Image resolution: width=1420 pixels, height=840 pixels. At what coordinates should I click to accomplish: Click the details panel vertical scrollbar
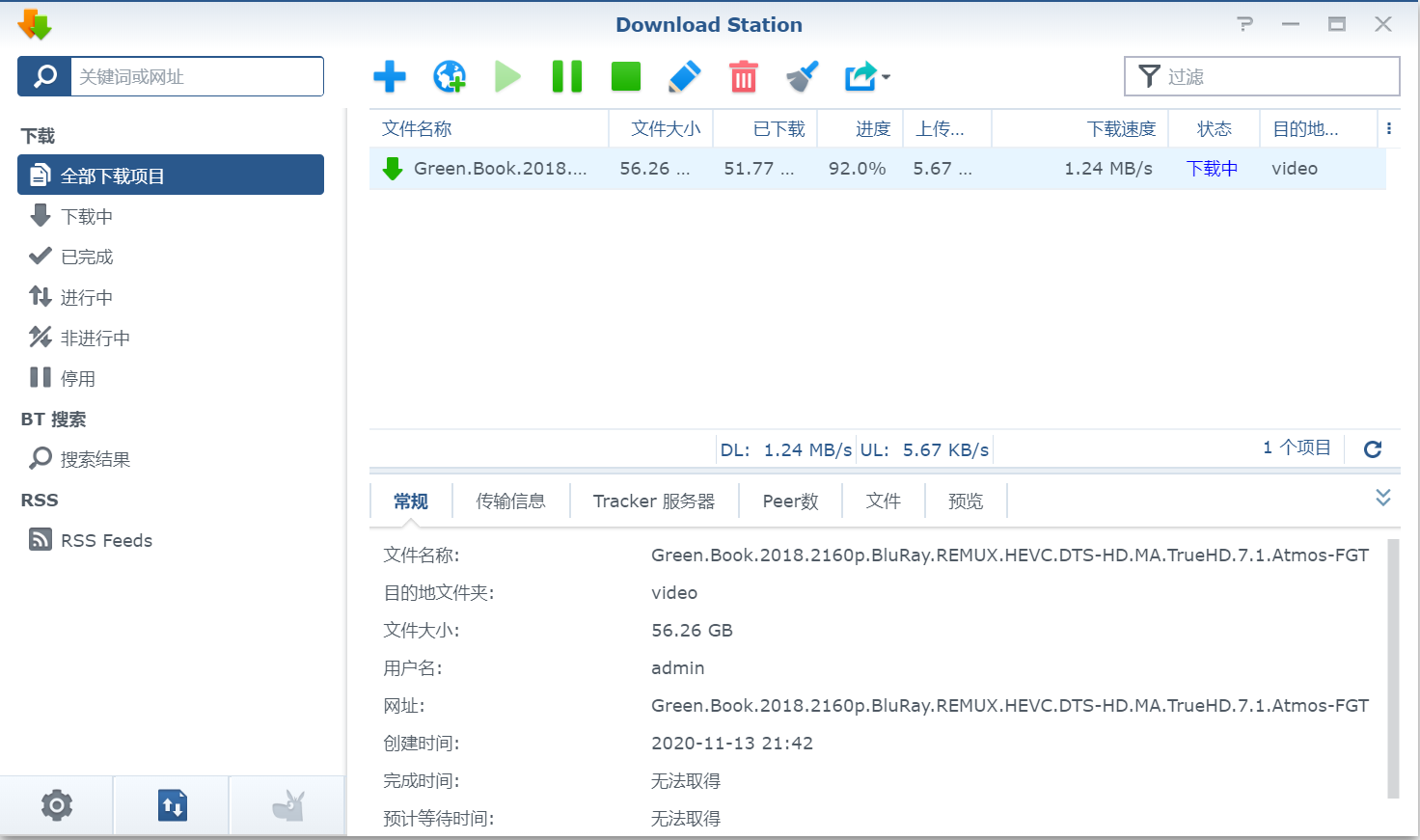[1393, 669]
